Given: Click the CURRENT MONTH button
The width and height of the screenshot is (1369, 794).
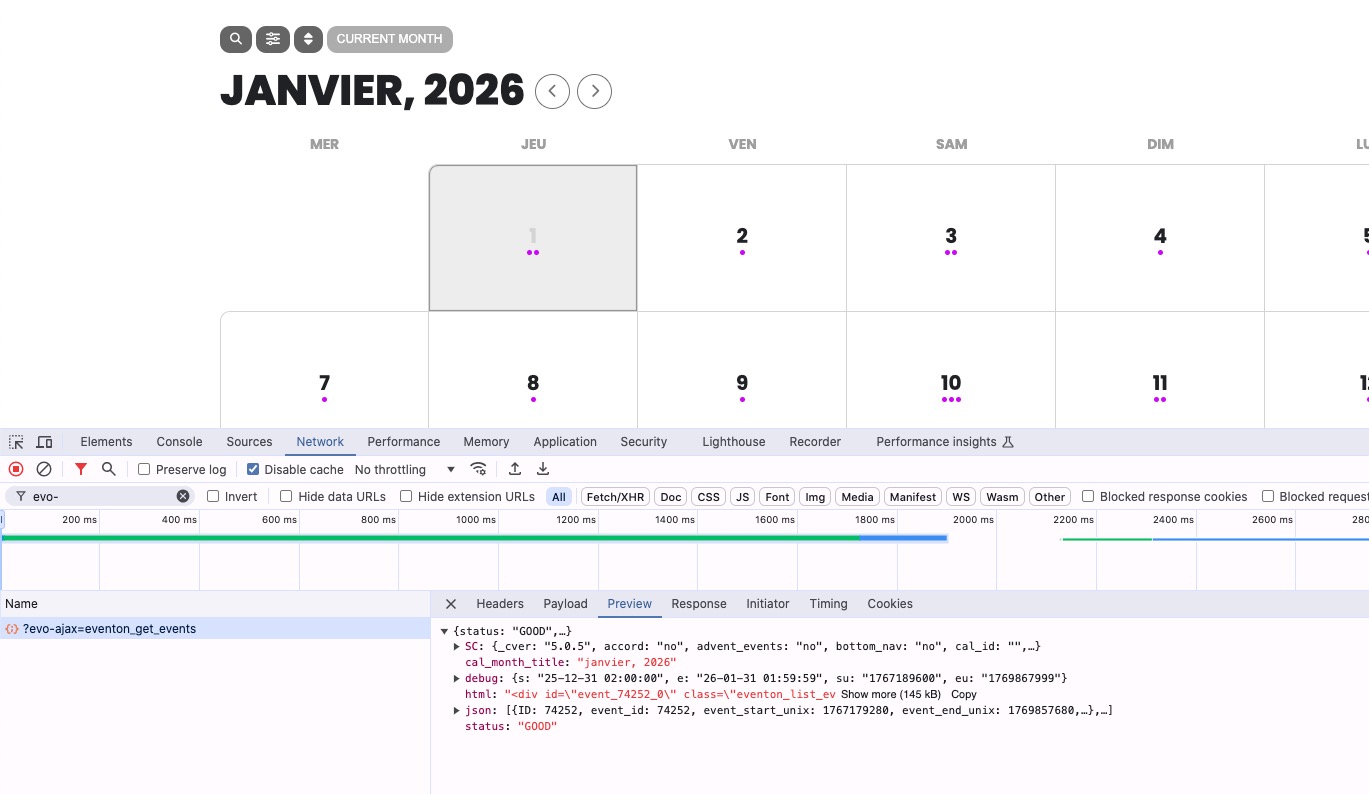Looking at the screenshot, I should pos(389,39).
